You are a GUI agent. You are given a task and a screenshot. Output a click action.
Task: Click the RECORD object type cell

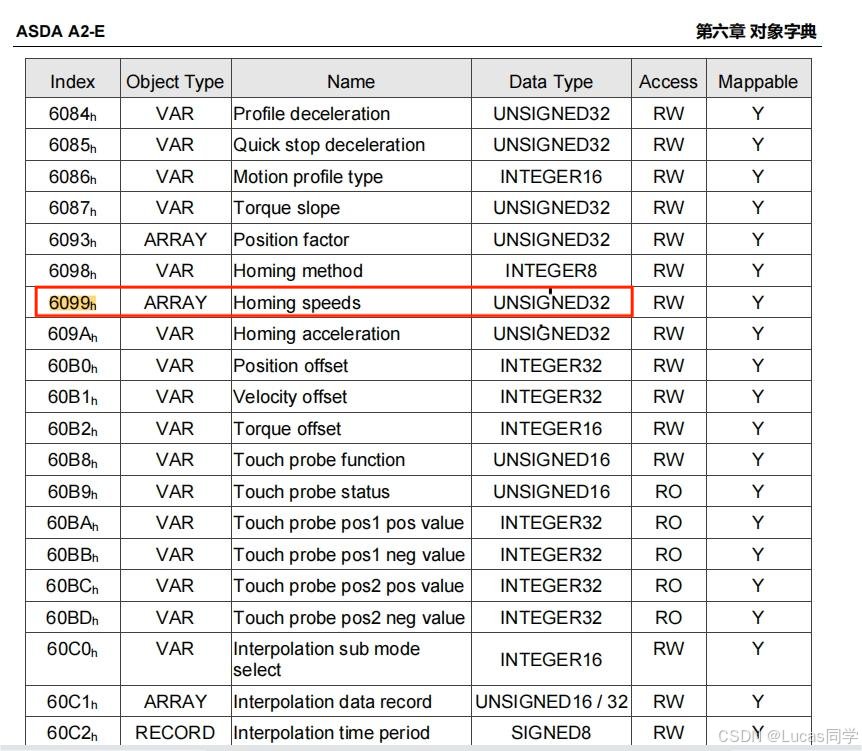click(x=175, y=733)
